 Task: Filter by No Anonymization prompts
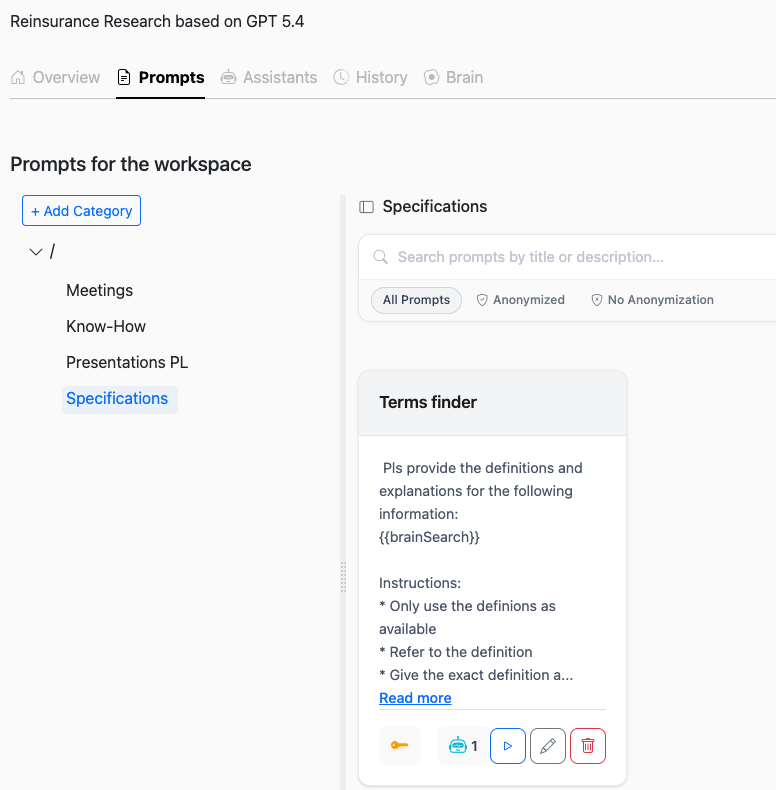[652, 300]
